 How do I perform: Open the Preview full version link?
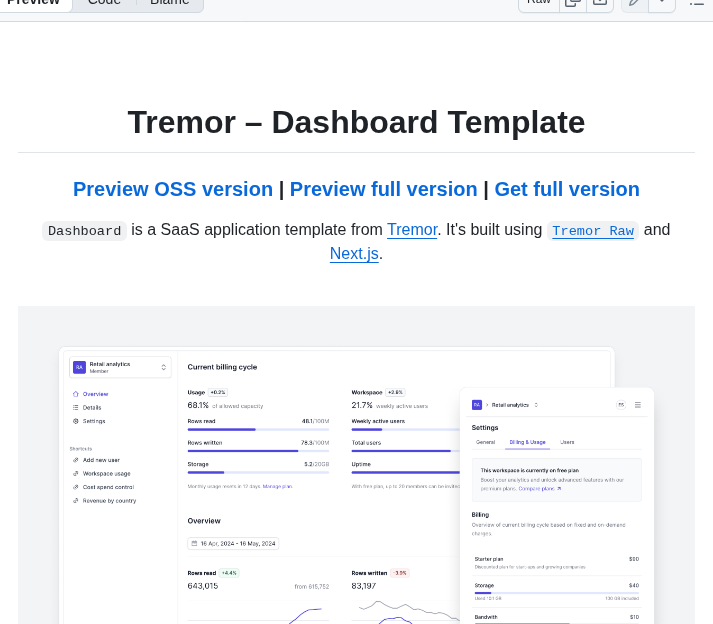point(383,189)
